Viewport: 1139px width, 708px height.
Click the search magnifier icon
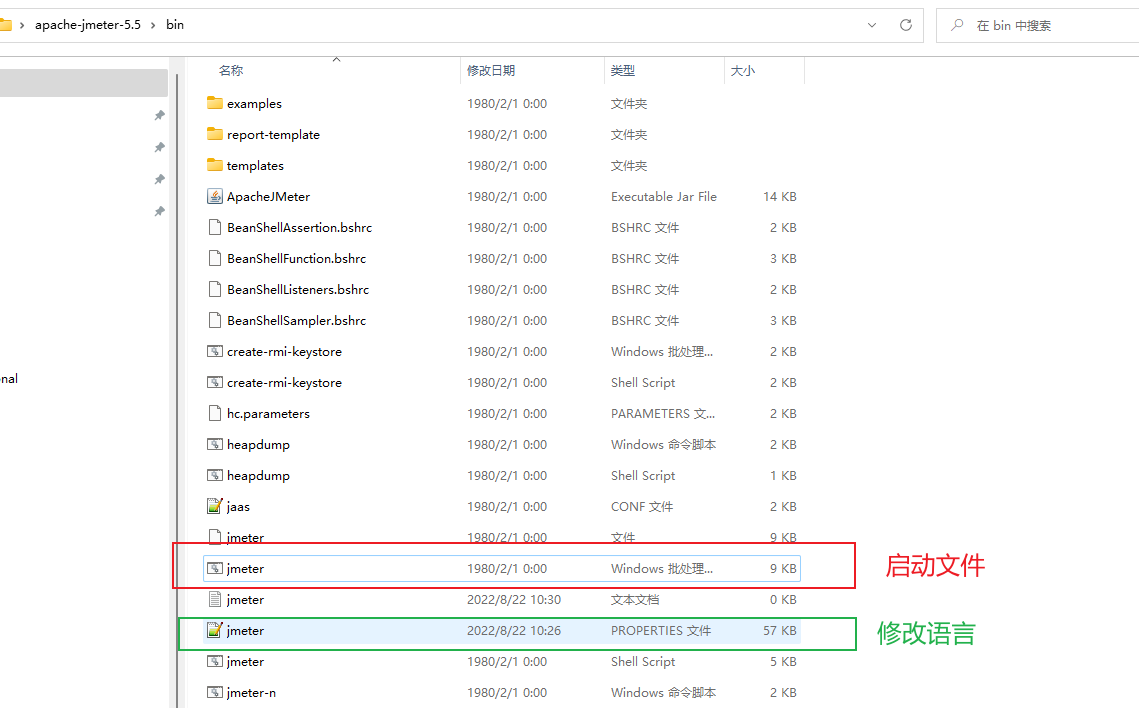(x=957, y=25)
